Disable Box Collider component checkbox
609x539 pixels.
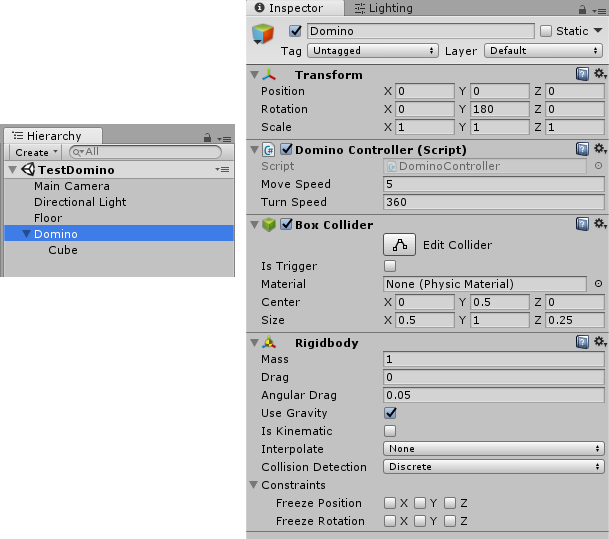click(286, 224)
